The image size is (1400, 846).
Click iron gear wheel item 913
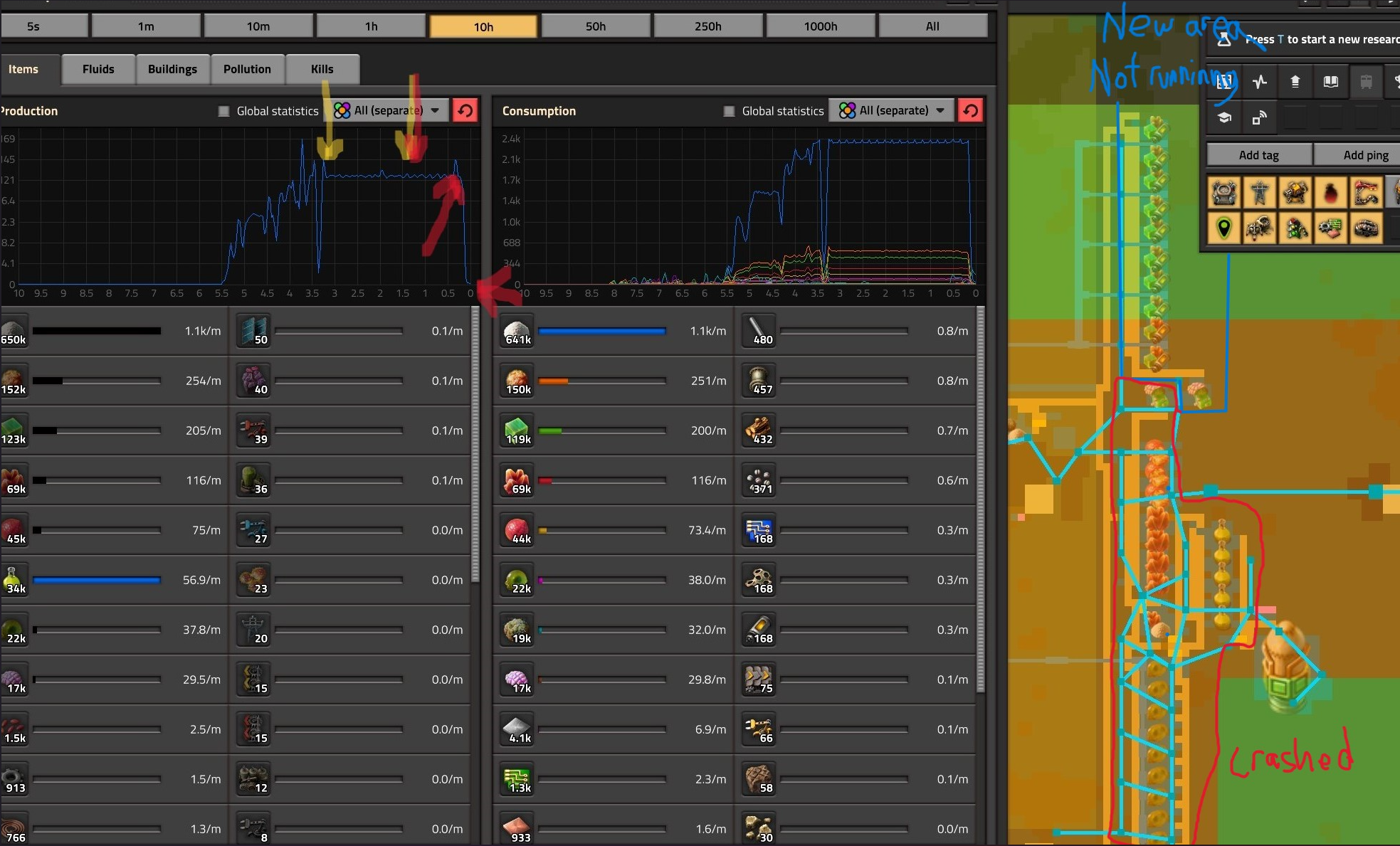click(x=14, y=779)
